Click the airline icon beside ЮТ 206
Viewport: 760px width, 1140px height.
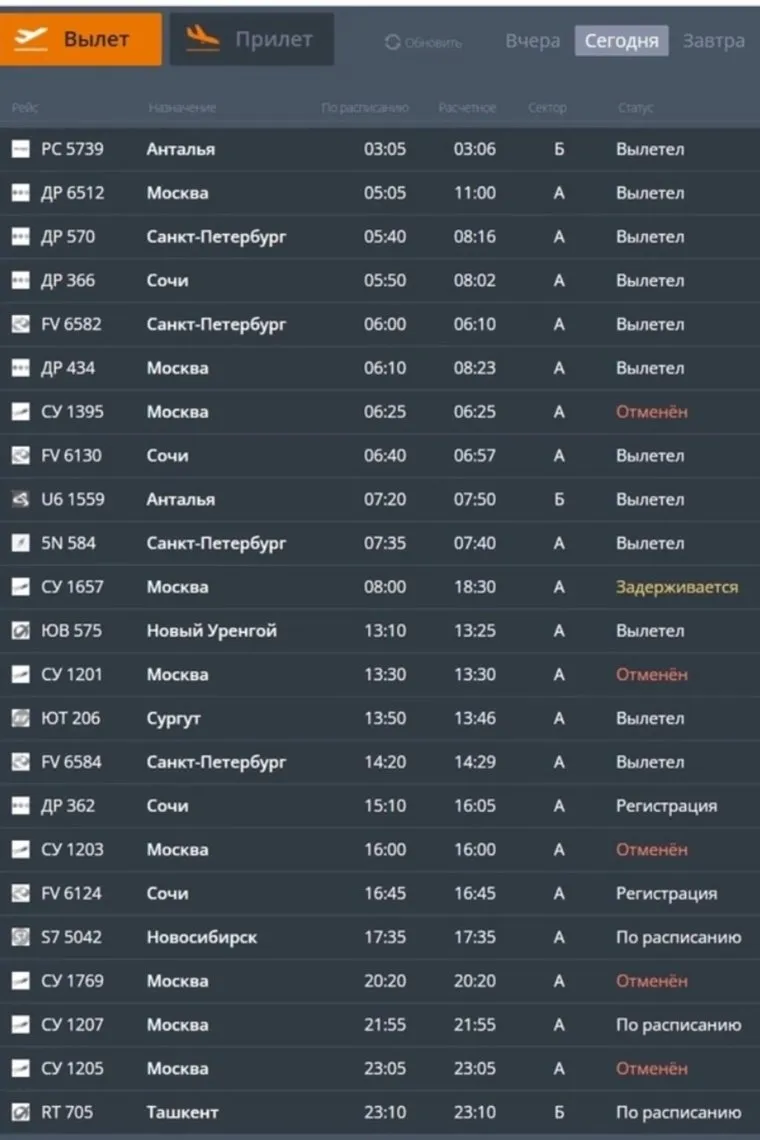point(20,718)
